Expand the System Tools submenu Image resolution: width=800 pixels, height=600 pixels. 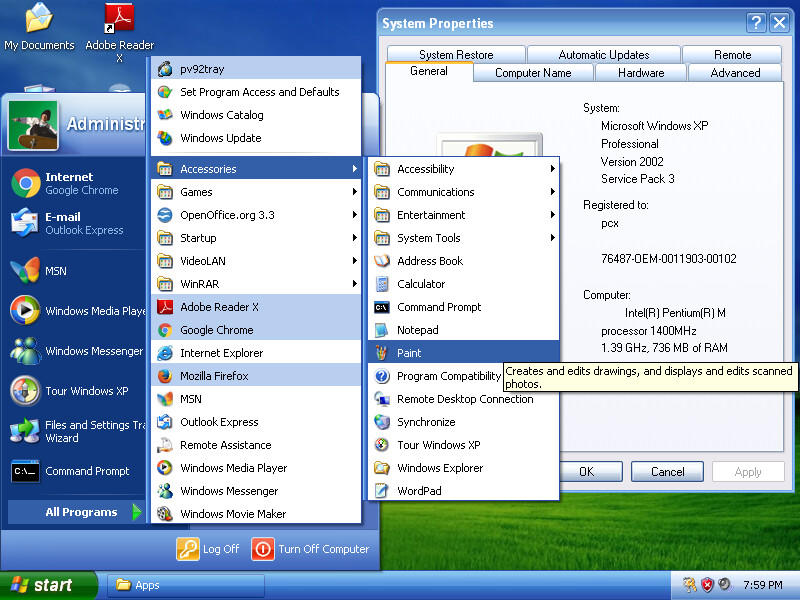coord(463,238)
